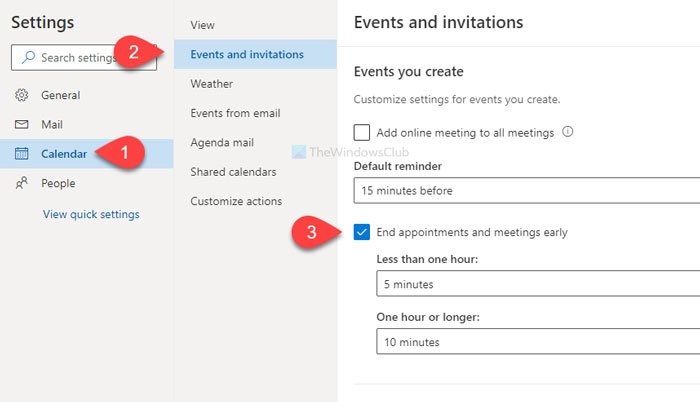The image size is (700, 402).
Task: Open the One hour or longer dropdown
Action: tap(537, 342)
